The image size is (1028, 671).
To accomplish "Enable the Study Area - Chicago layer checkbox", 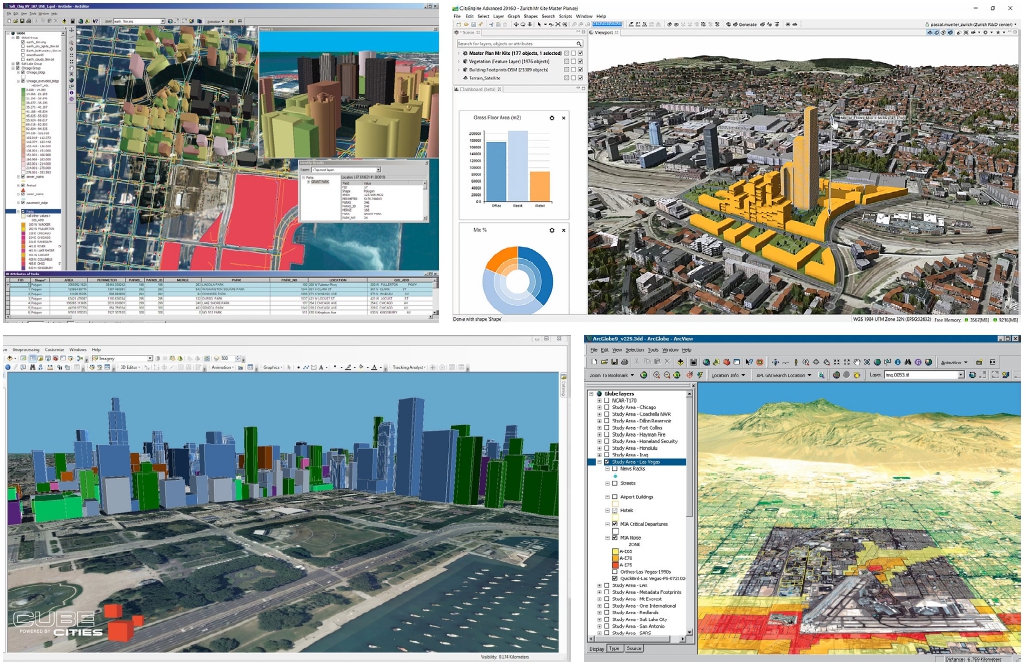I will tap(606, 407).
